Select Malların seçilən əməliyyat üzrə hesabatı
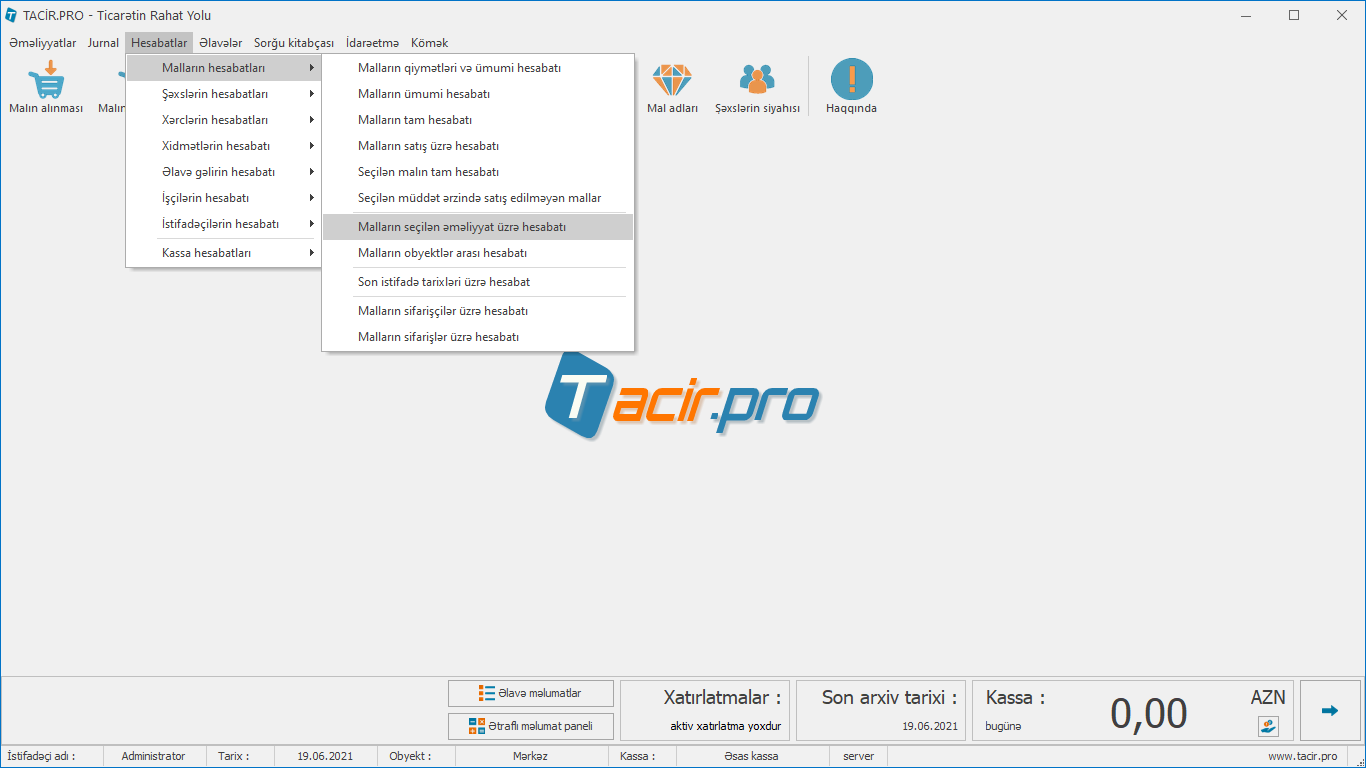Screen dimensions: 1366x768 (x=462, y=227)
